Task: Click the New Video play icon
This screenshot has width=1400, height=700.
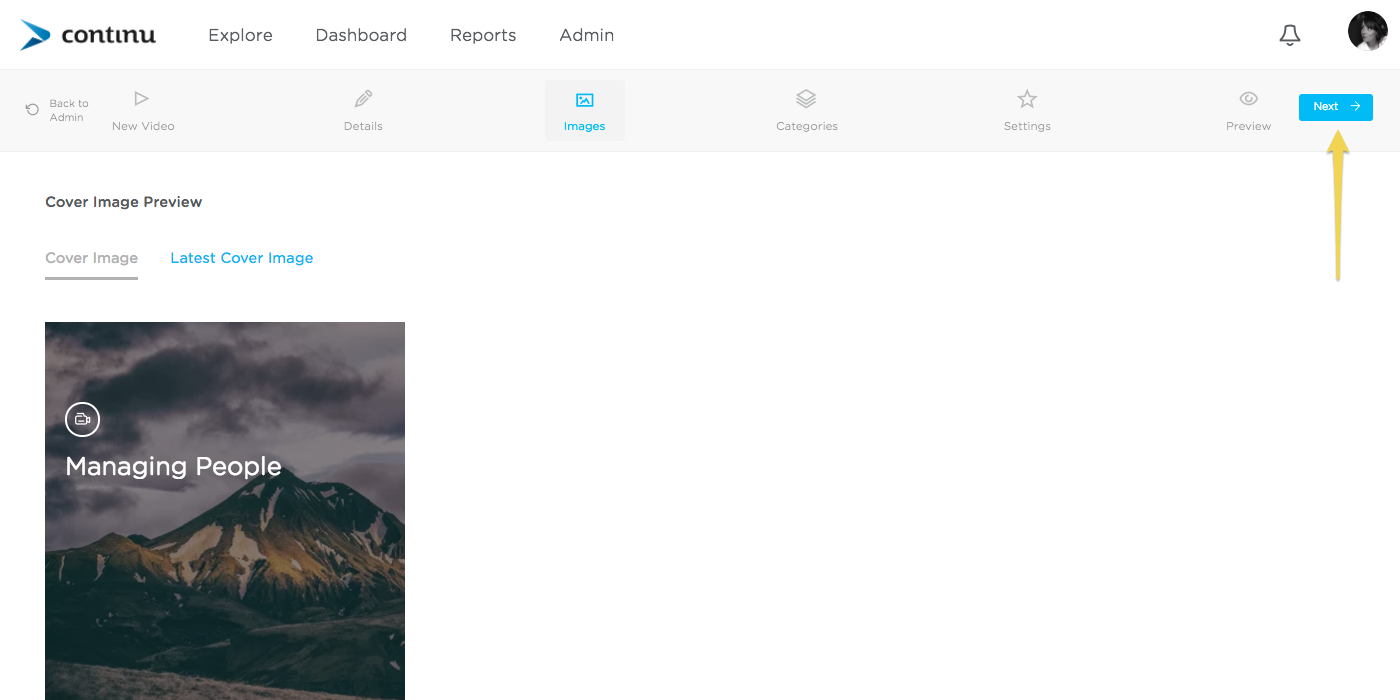Action: pyautogui.click(x=142, y=98)
